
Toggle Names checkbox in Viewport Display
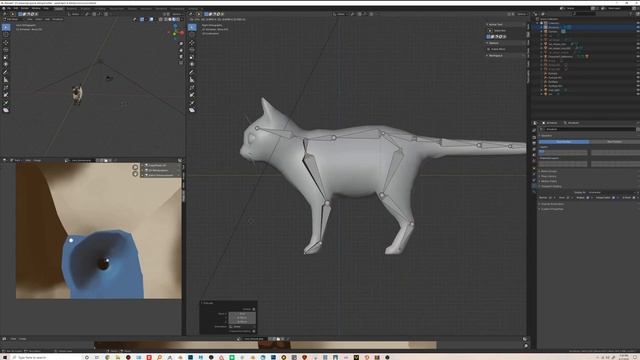(x=551, y=198)
